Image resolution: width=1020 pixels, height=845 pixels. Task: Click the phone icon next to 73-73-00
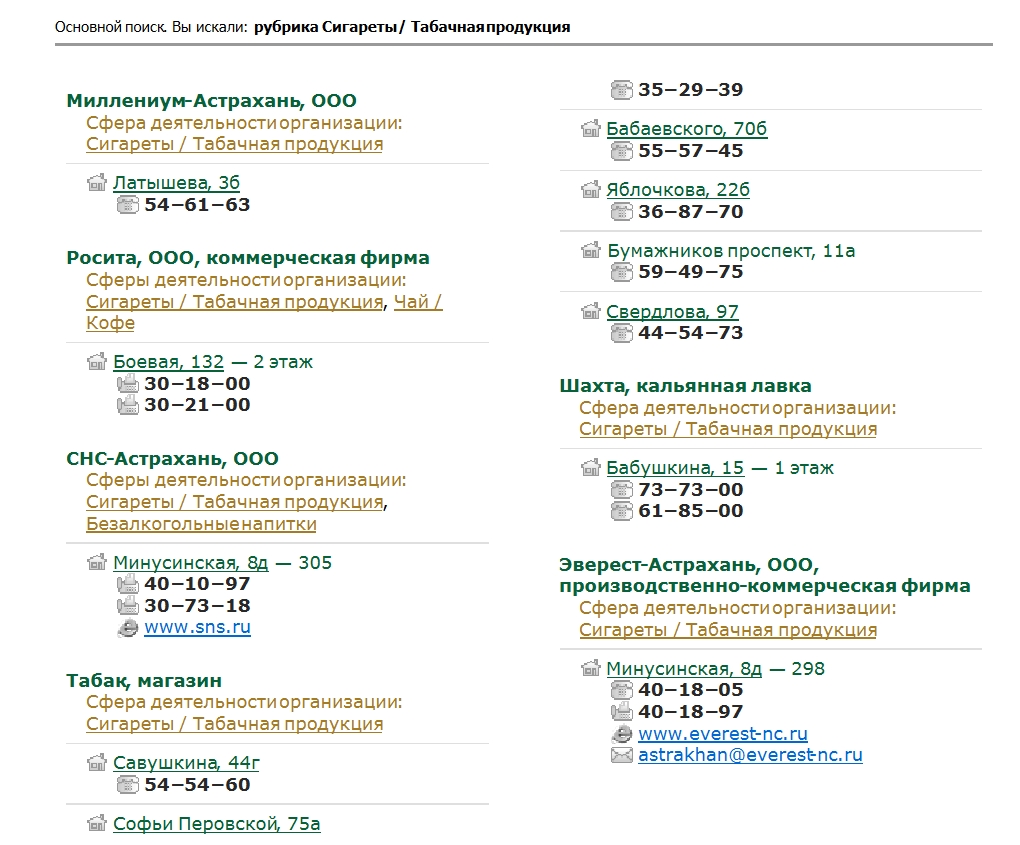(621, 490)
